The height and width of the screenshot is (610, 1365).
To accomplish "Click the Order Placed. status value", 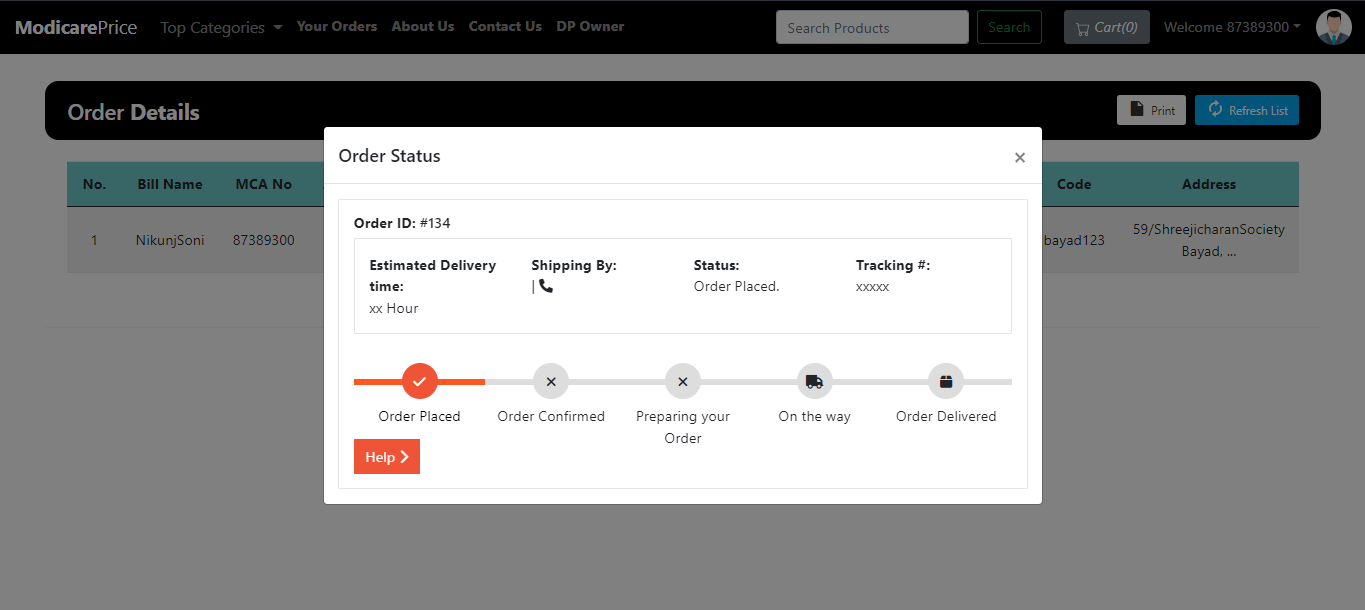I will click(x=736, y=286).
